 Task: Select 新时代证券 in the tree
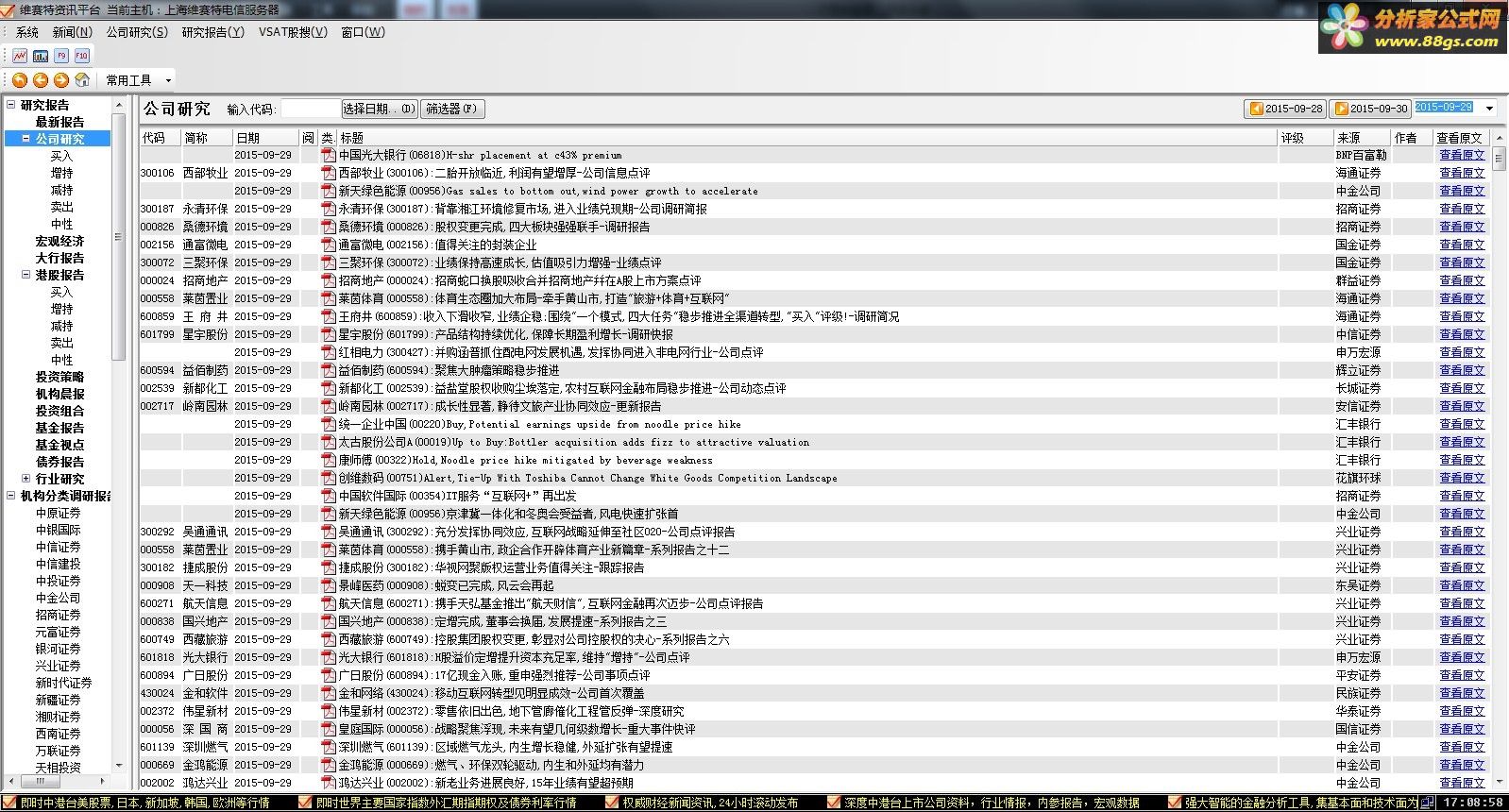click(x=63, y=683)
